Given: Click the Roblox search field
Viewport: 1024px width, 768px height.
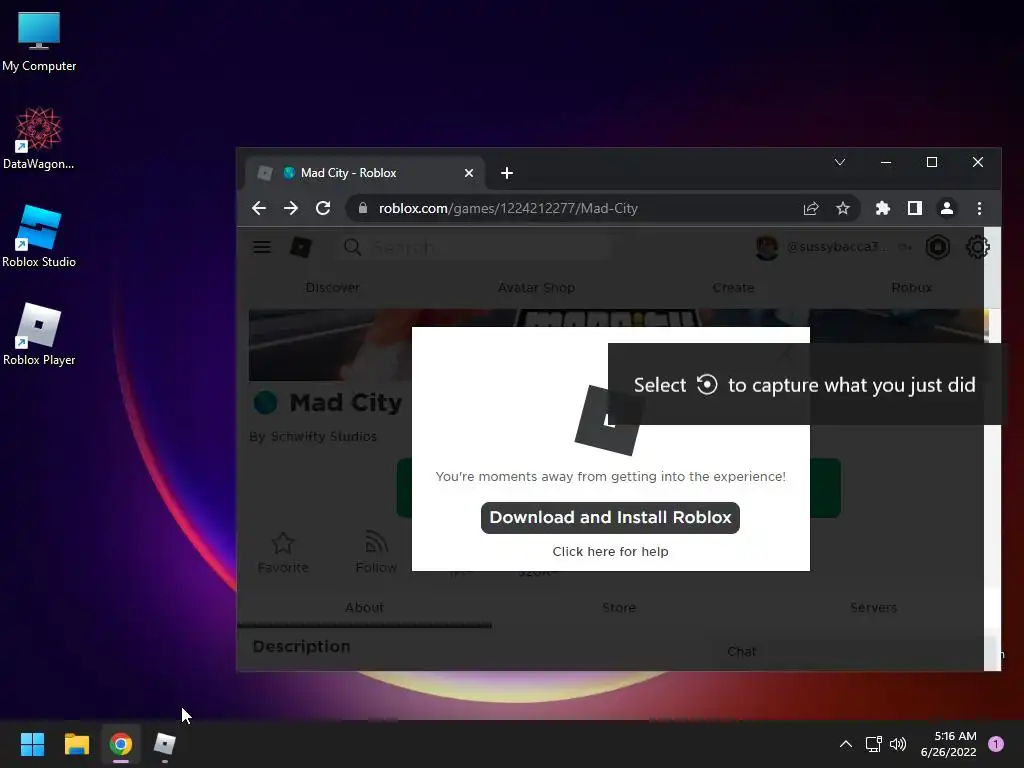Looking at the screenshot, I should tap(475, 247).
